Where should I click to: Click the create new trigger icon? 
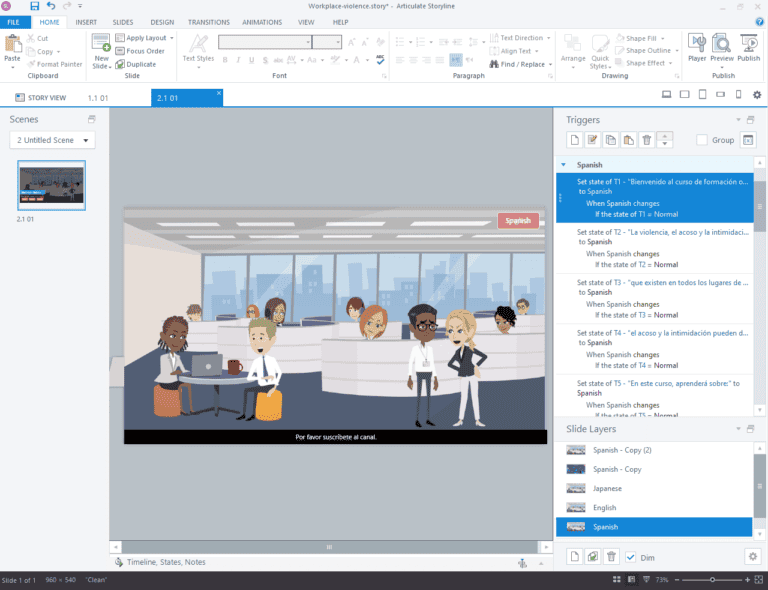tap(574, 140)
